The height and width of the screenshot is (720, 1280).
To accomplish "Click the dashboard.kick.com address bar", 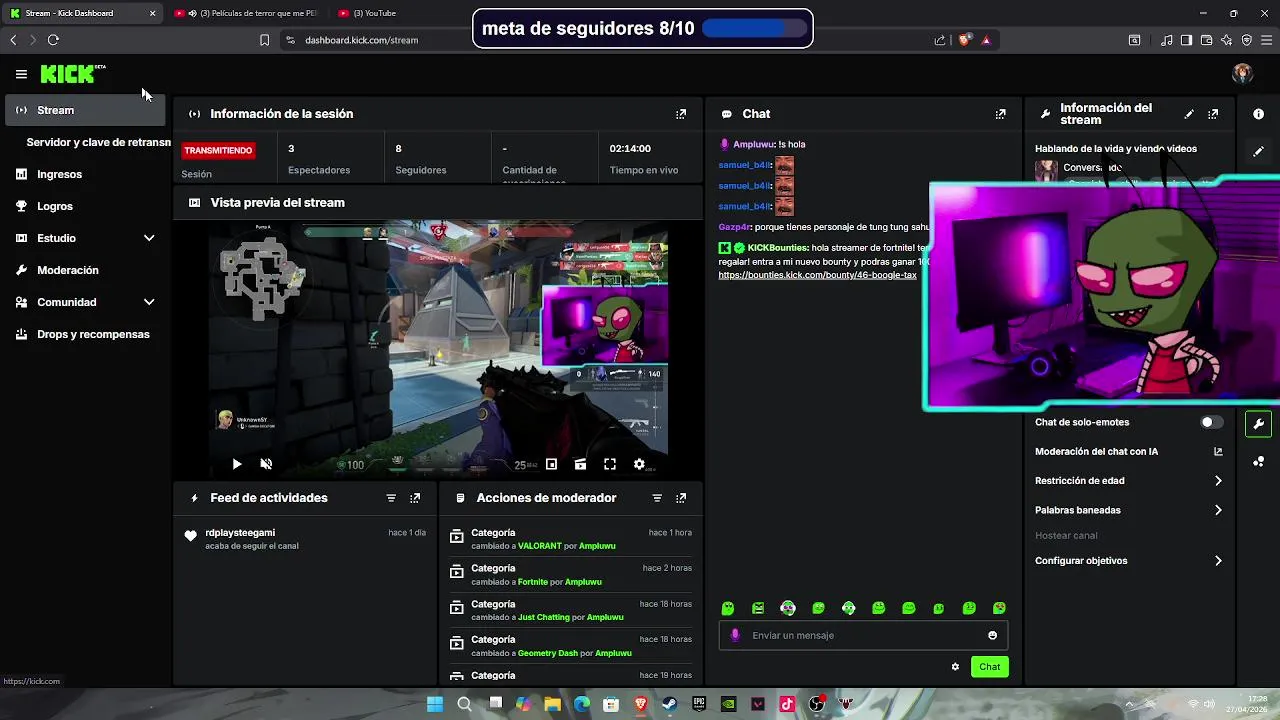I will (361, 40).
